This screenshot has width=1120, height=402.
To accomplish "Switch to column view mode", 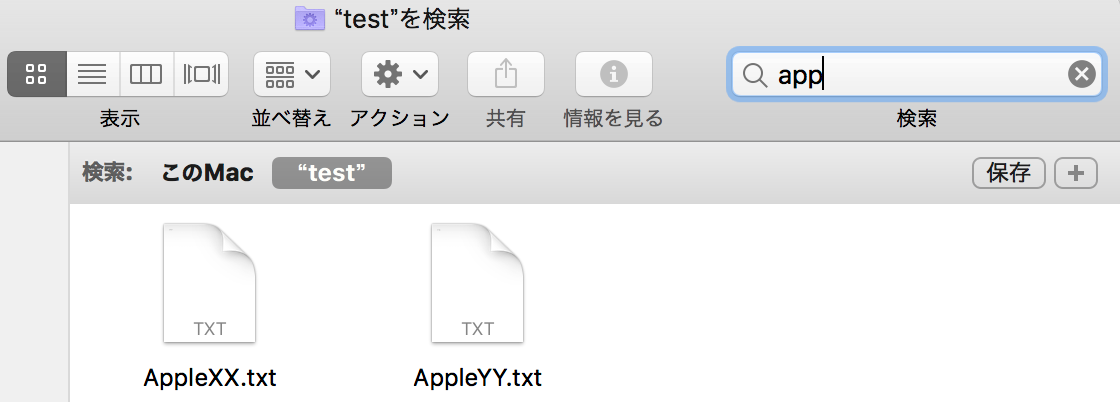I will click(146, 74).
